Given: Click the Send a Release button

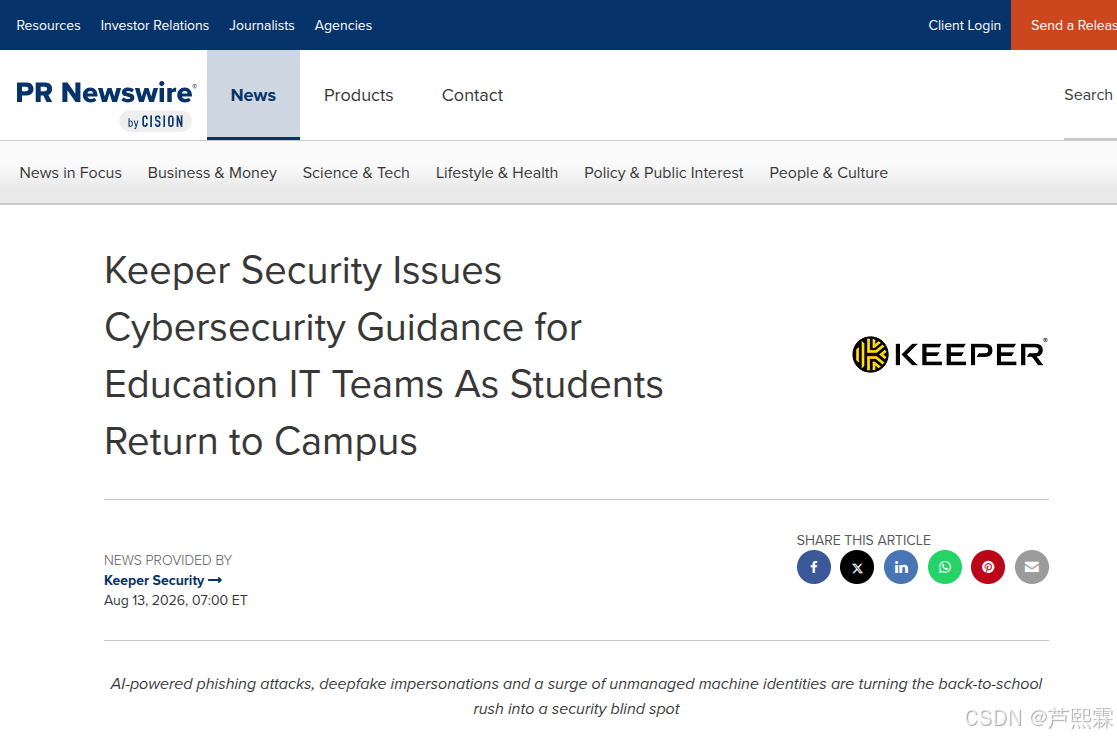Looking at the screenshot, I should [1064, 25].
